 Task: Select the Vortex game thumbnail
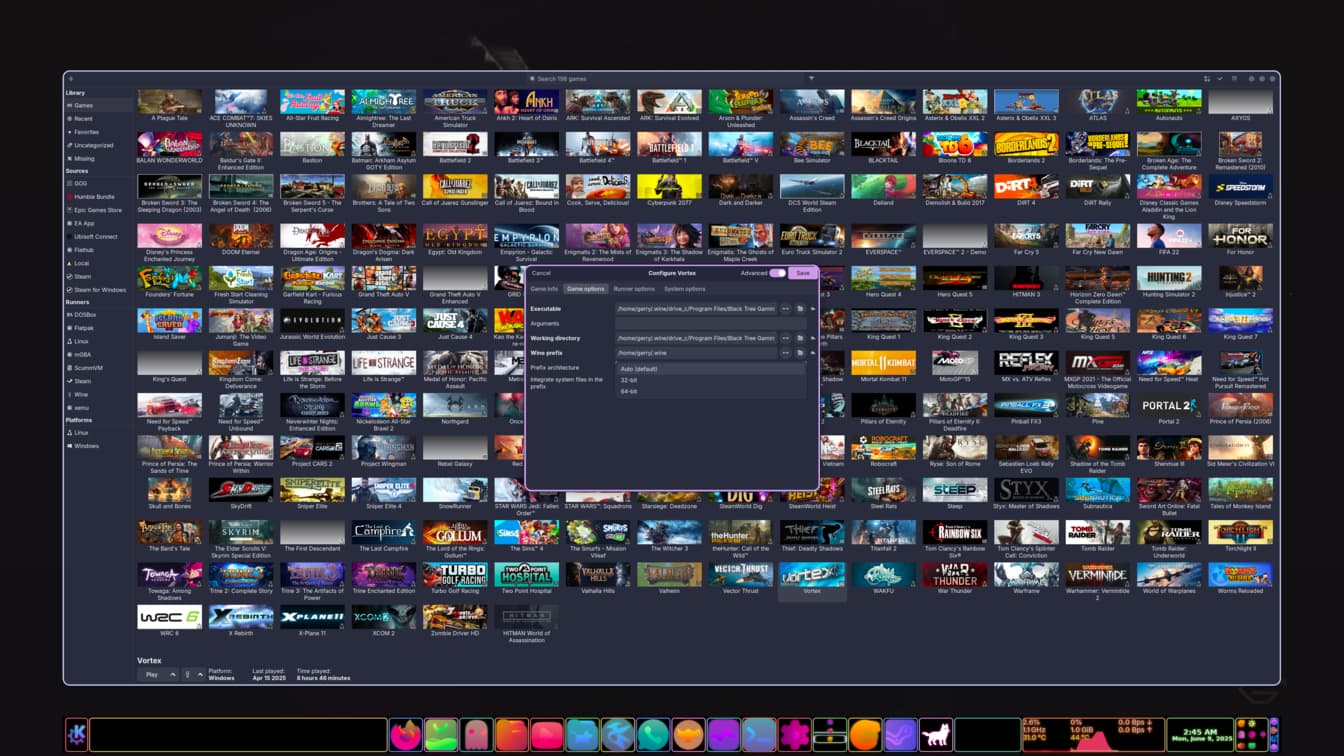coord(812,574)
